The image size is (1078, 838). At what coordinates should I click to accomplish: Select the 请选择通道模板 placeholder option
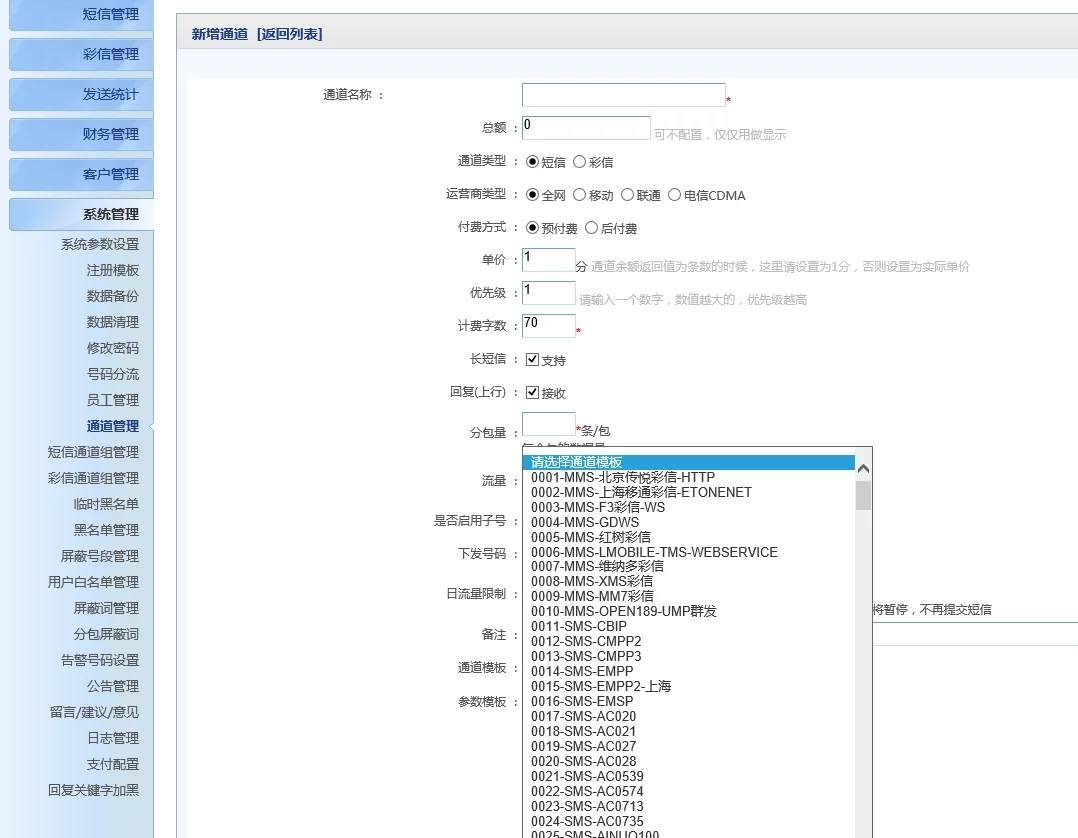pos(577,462)
